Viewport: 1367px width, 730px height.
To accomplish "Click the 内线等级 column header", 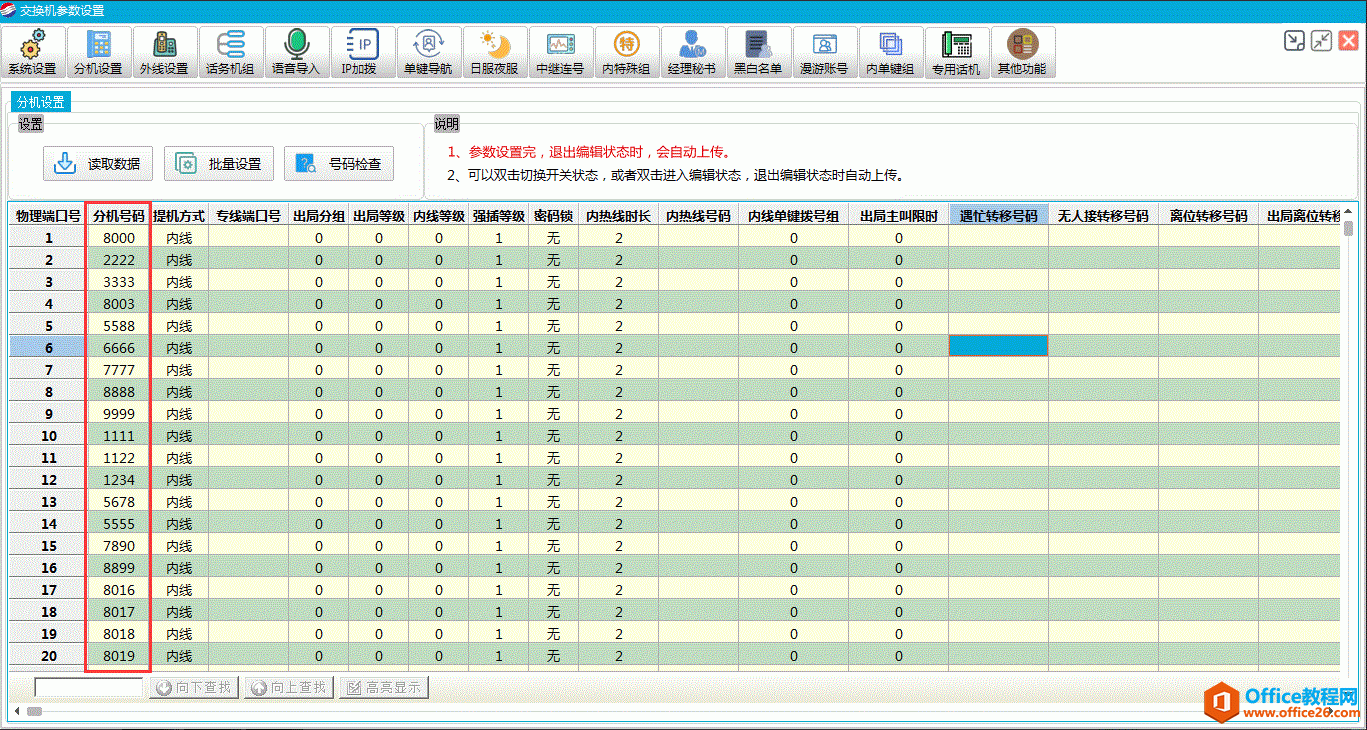I will point(439,215).
